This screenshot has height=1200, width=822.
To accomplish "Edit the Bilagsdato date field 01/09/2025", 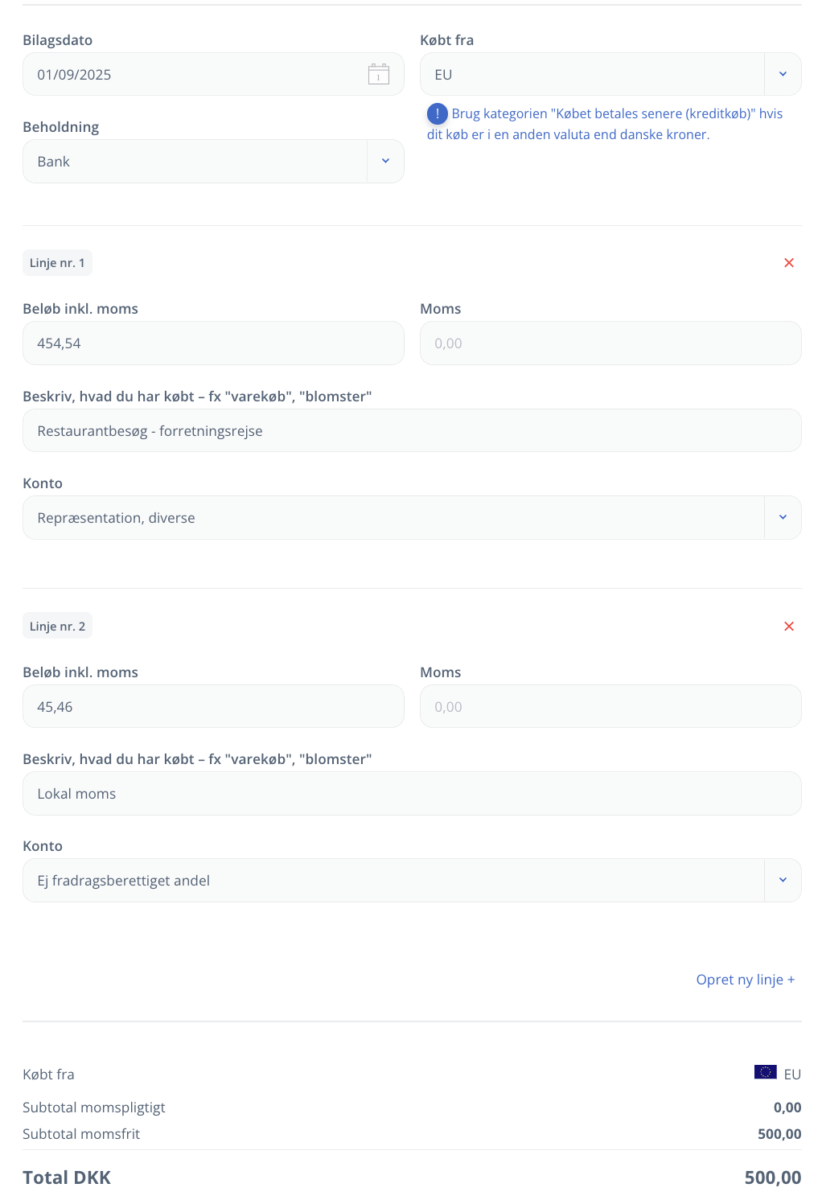I will 213,74.
